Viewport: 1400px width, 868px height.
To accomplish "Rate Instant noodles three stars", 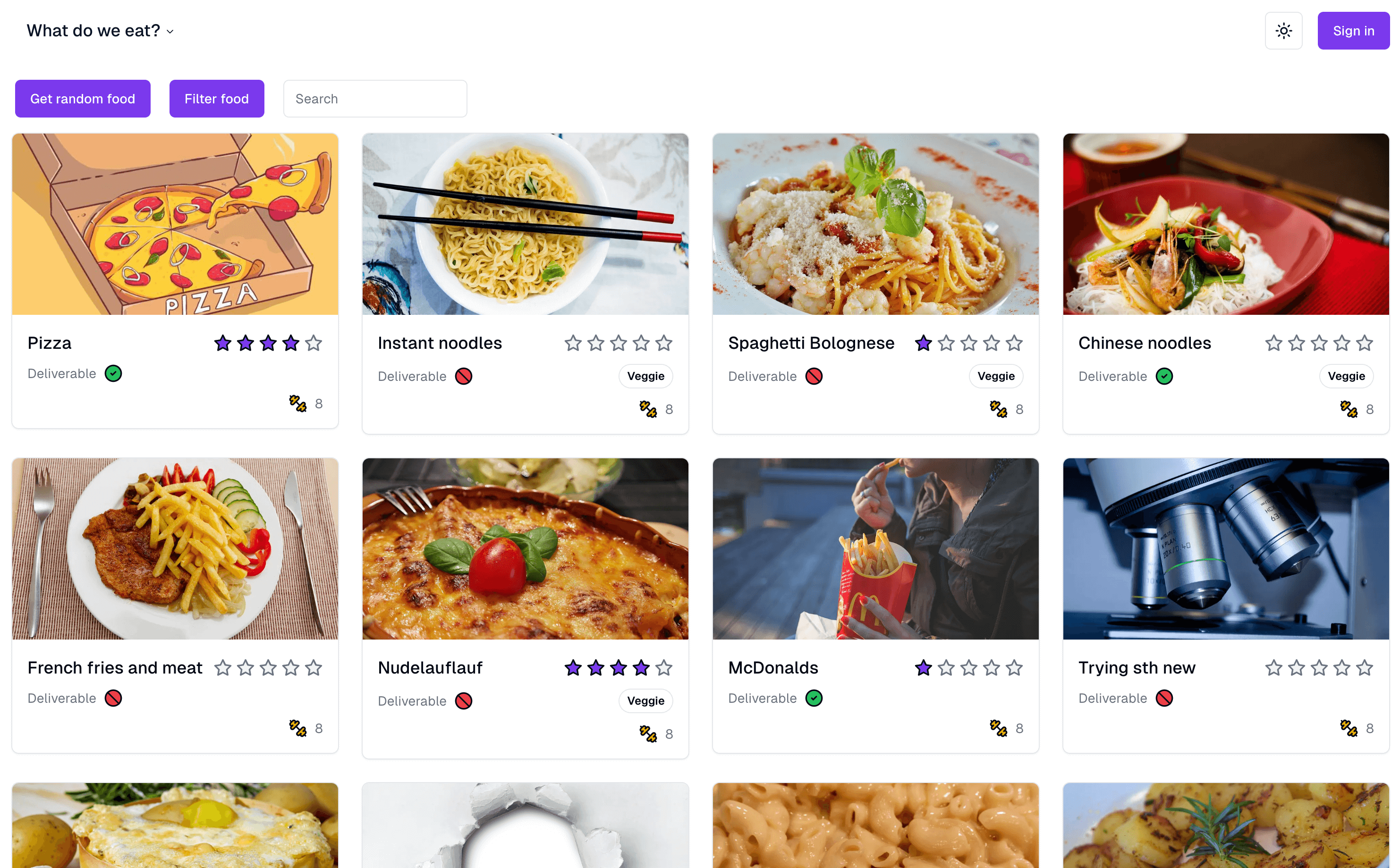I will click(619, 343).
